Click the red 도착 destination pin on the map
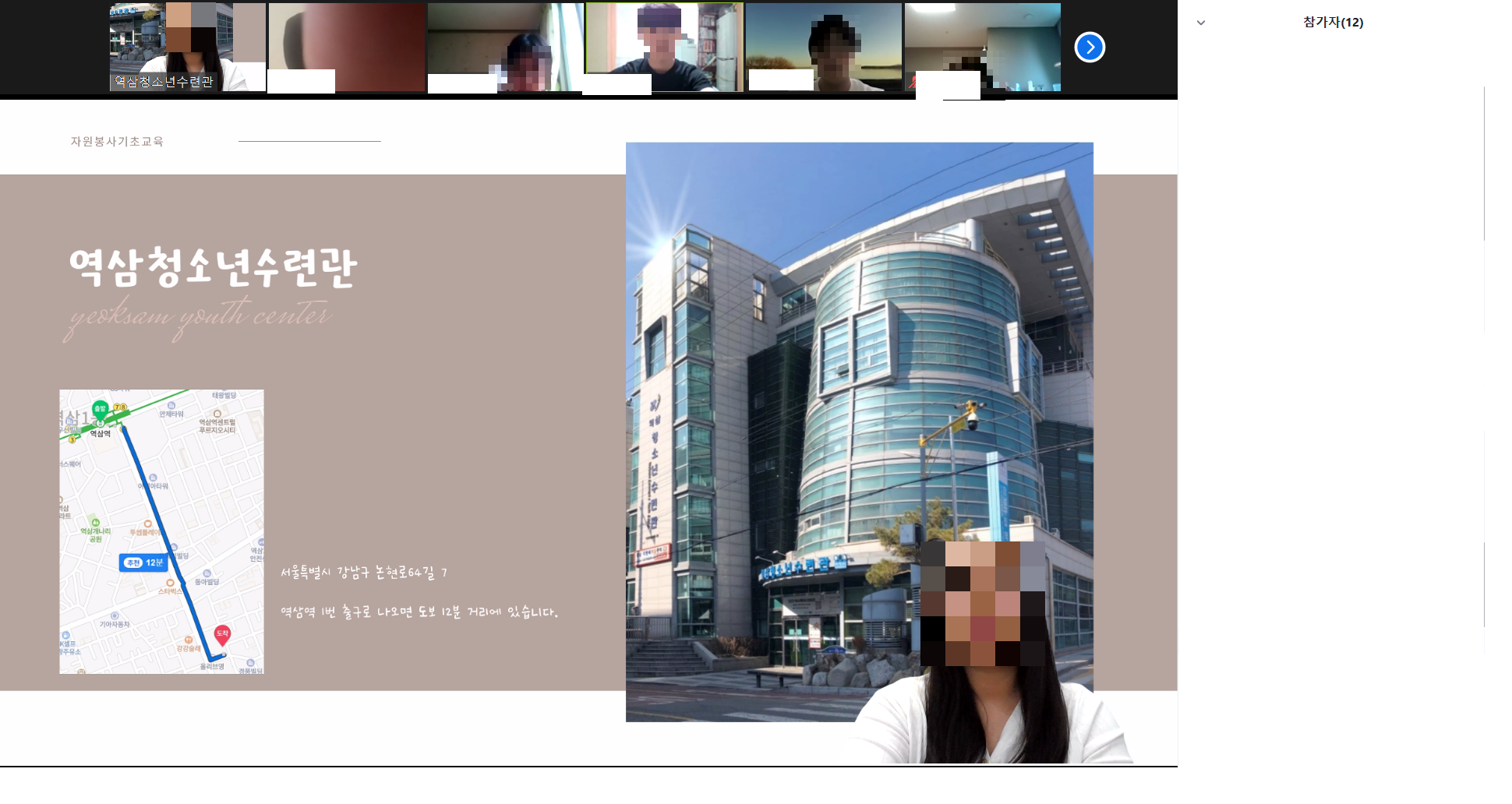Screen dimensions: 1512x804 coord(222,635)
